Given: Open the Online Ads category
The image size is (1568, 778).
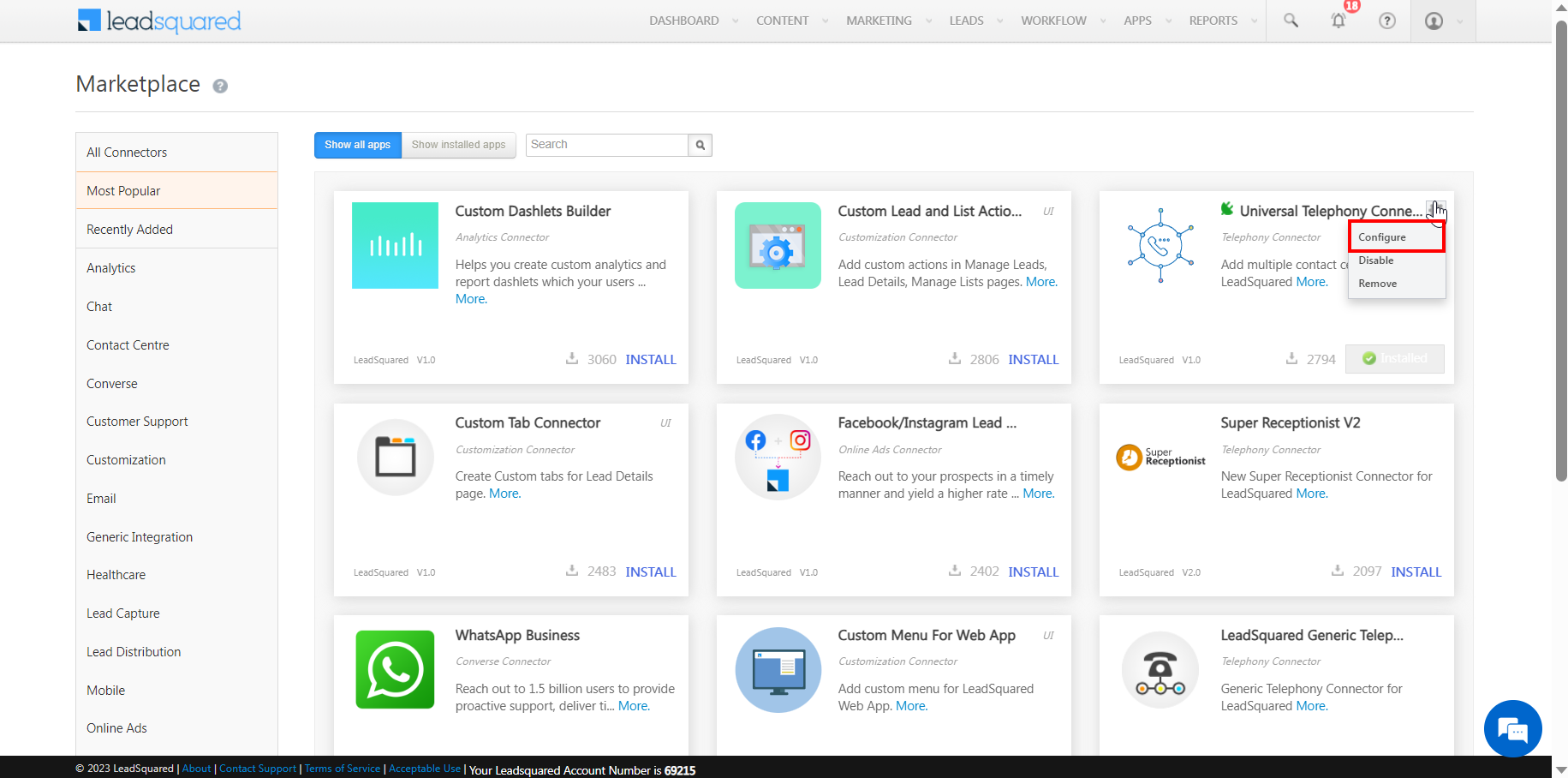Looking at the screenshot, I should 176,728.
